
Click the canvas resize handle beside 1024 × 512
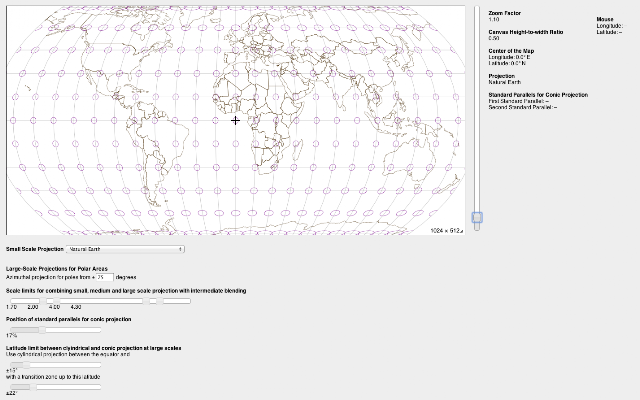point(462,231)
